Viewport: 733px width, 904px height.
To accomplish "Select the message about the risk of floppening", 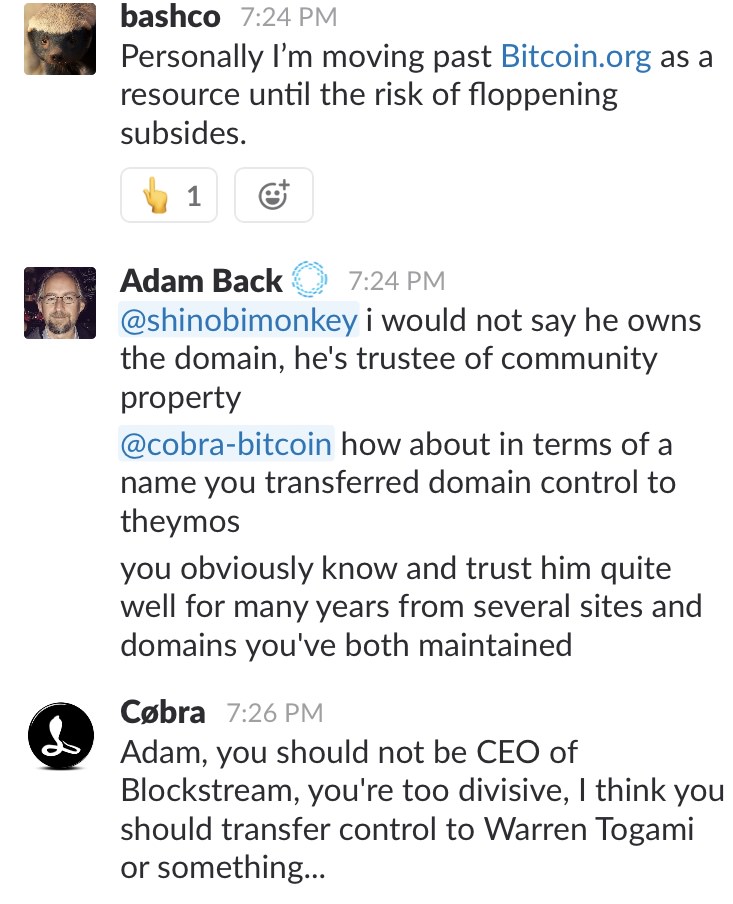I will [417, 95].
